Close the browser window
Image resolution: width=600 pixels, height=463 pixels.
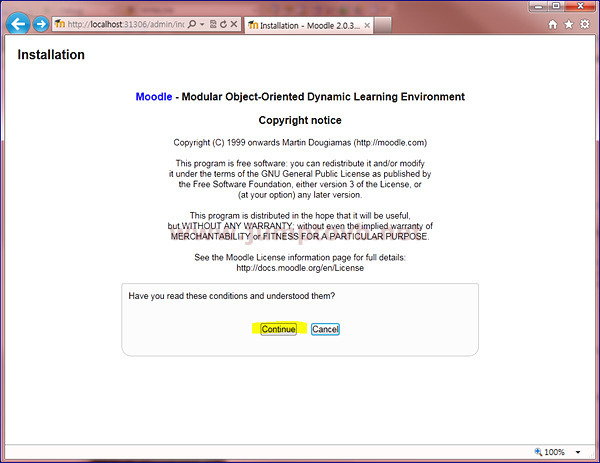point(580,6)
